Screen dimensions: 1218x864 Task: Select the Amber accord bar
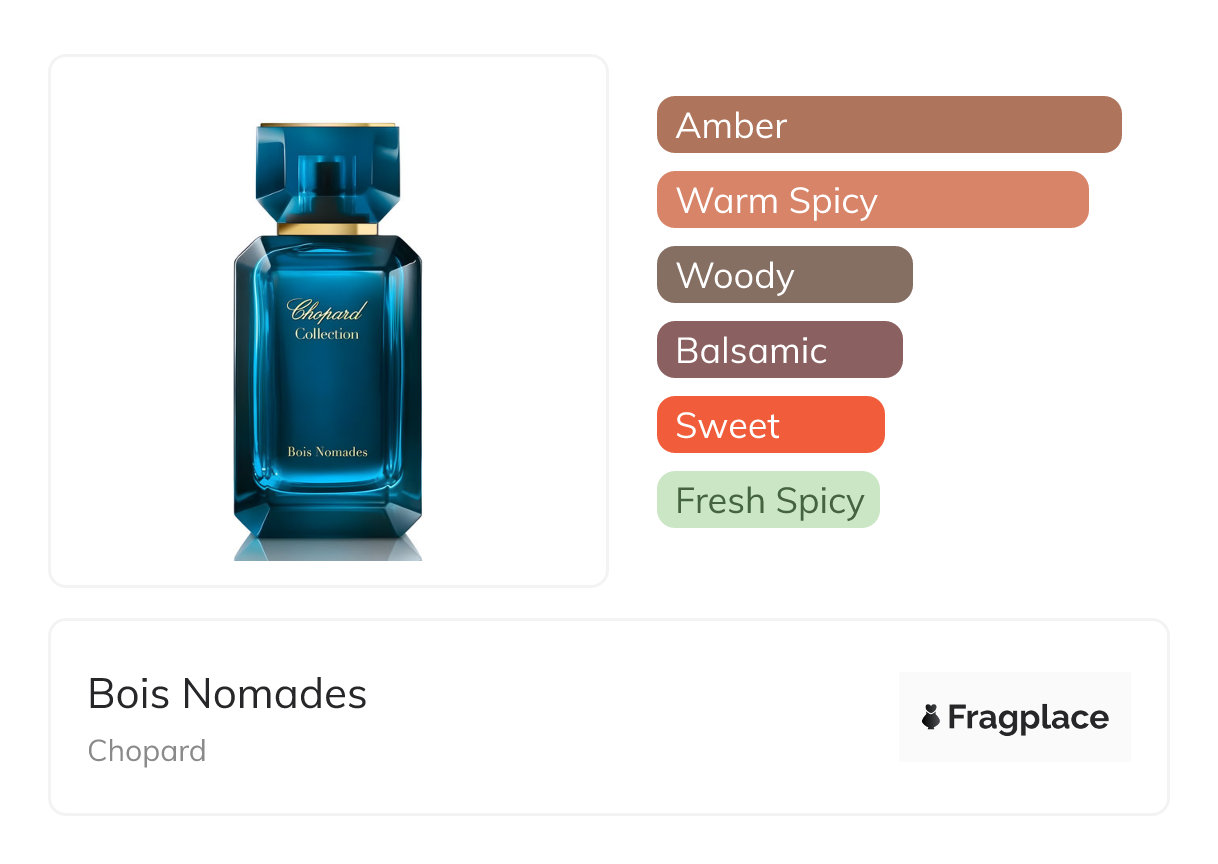click(x=888, y=125)
